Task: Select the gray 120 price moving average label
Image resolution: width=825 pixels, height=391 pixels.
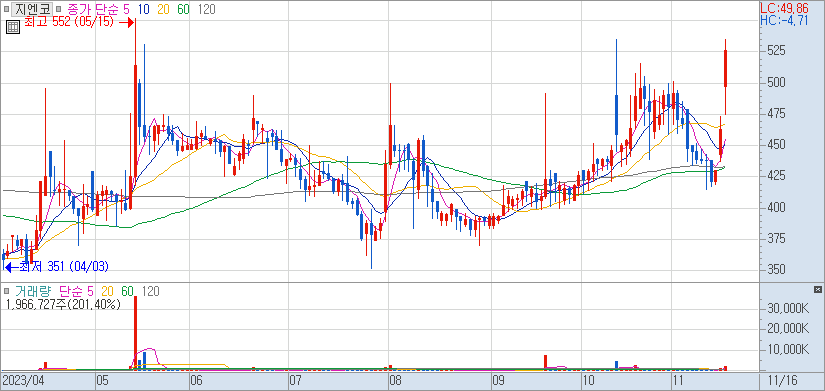Action: pos(206,9)
